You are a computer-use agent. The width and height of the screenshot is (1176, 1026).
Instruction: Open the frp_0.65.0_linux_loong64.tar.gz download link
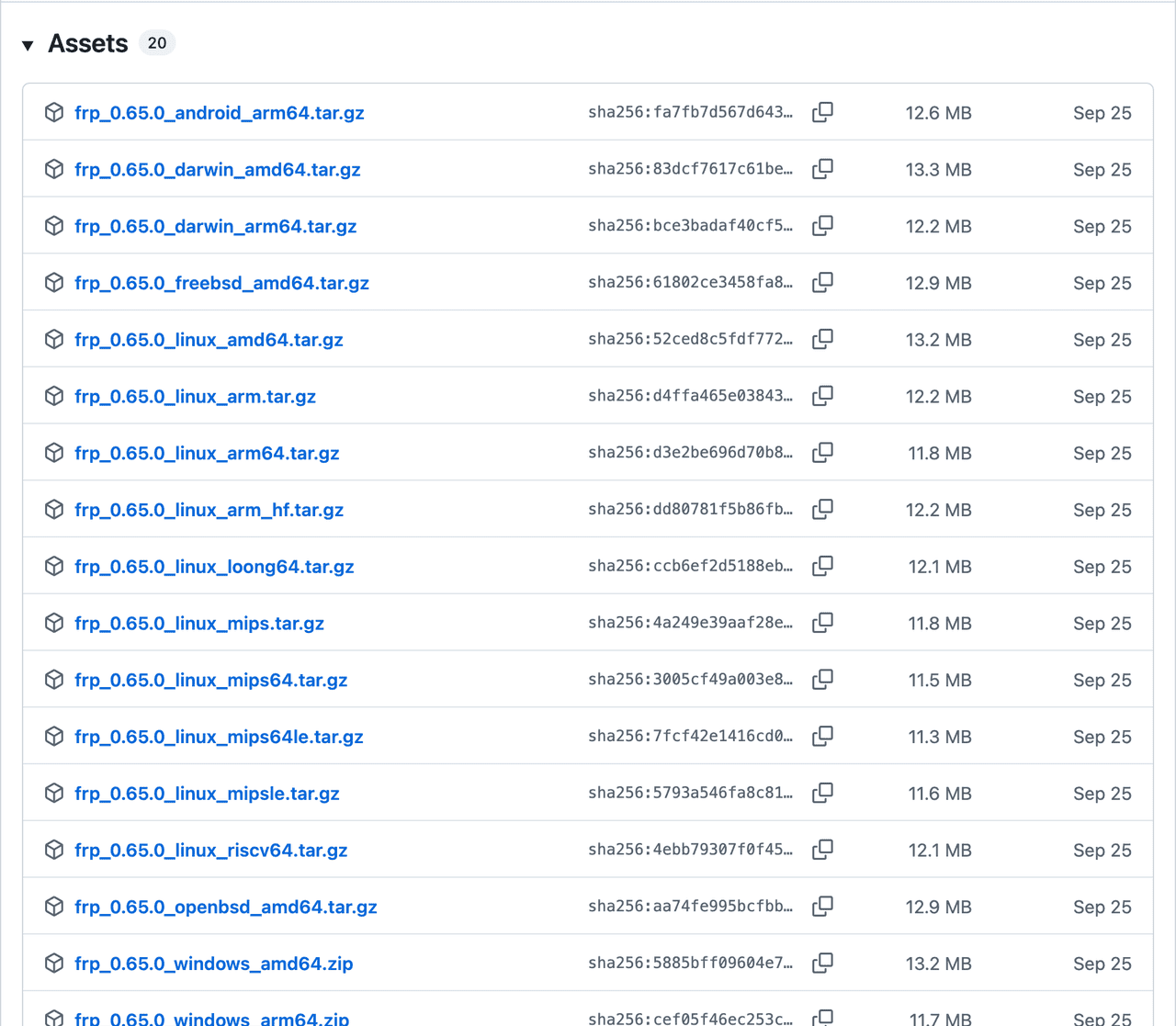[x=214, y=567]
